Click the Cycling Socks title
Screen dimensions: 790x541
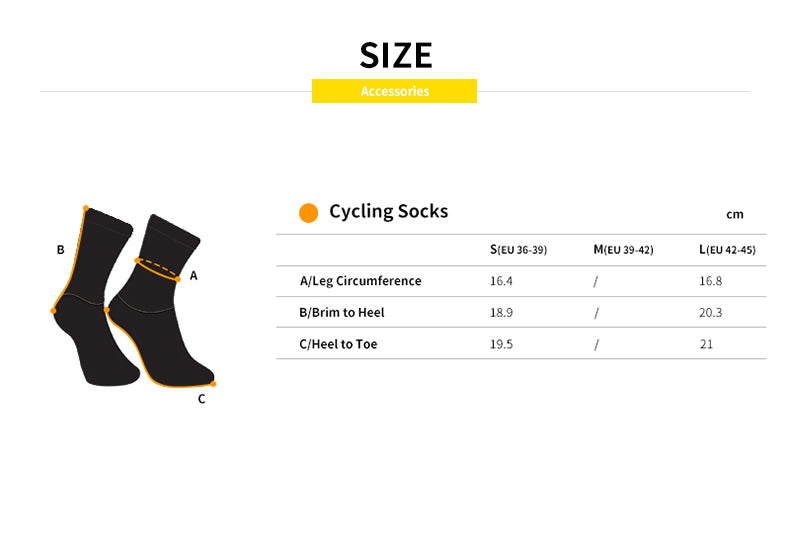[388, 211]
